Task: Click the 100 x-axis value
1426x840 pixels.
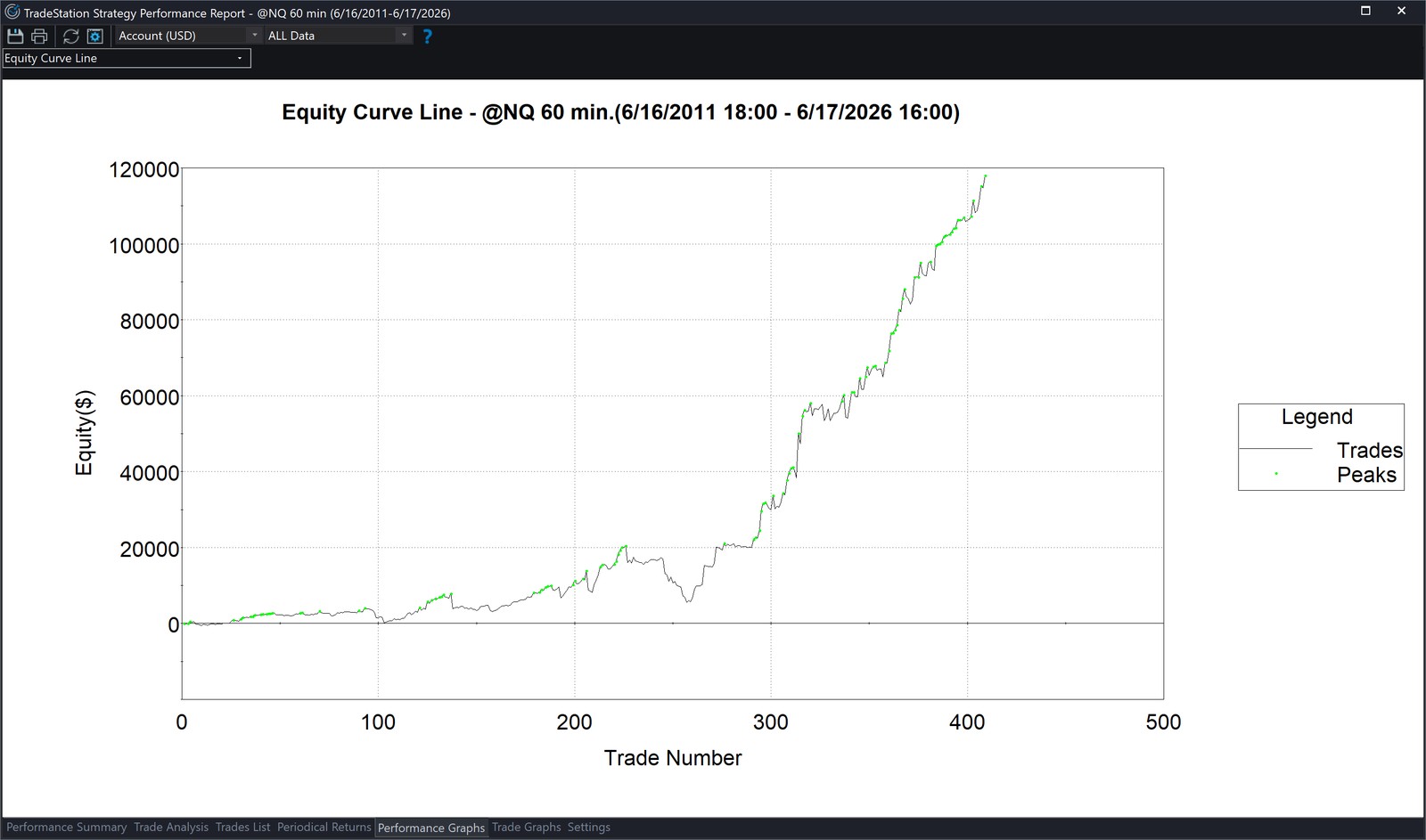Action: coord(378,722)
